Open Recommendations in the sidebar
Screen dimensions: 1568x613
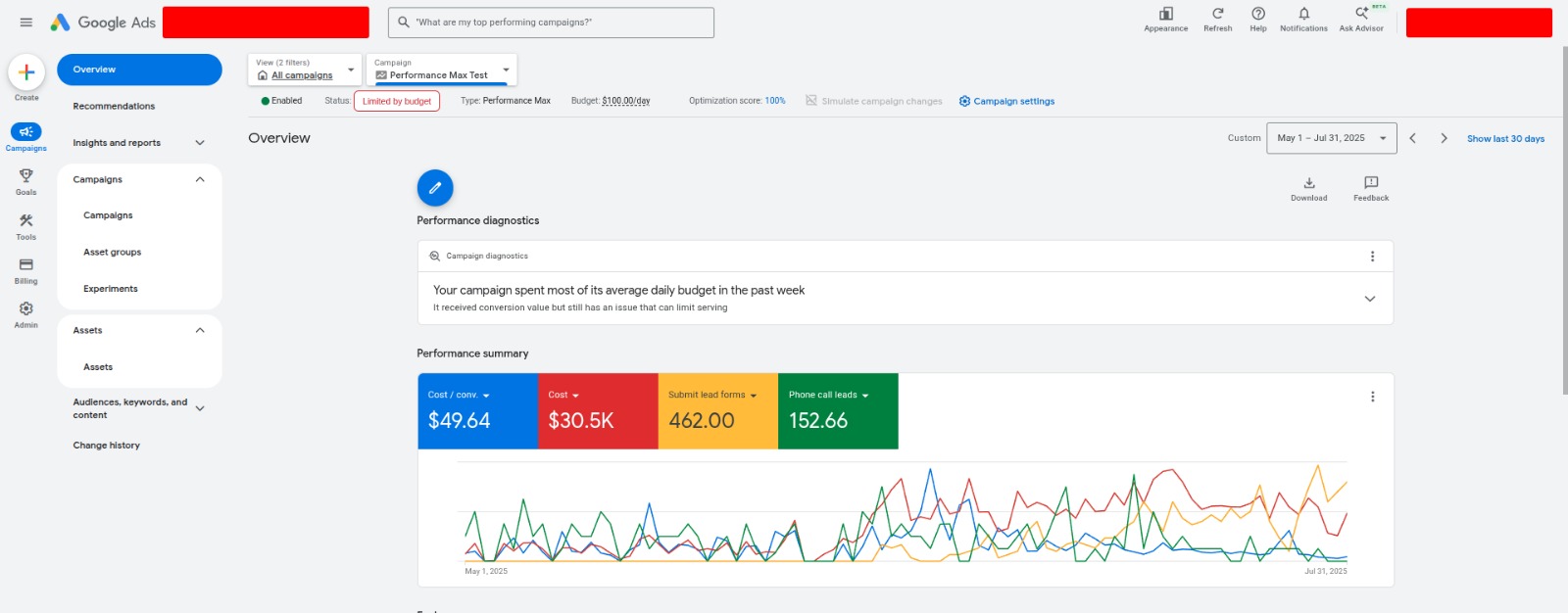pyautogui.click(x=114, y=106)
